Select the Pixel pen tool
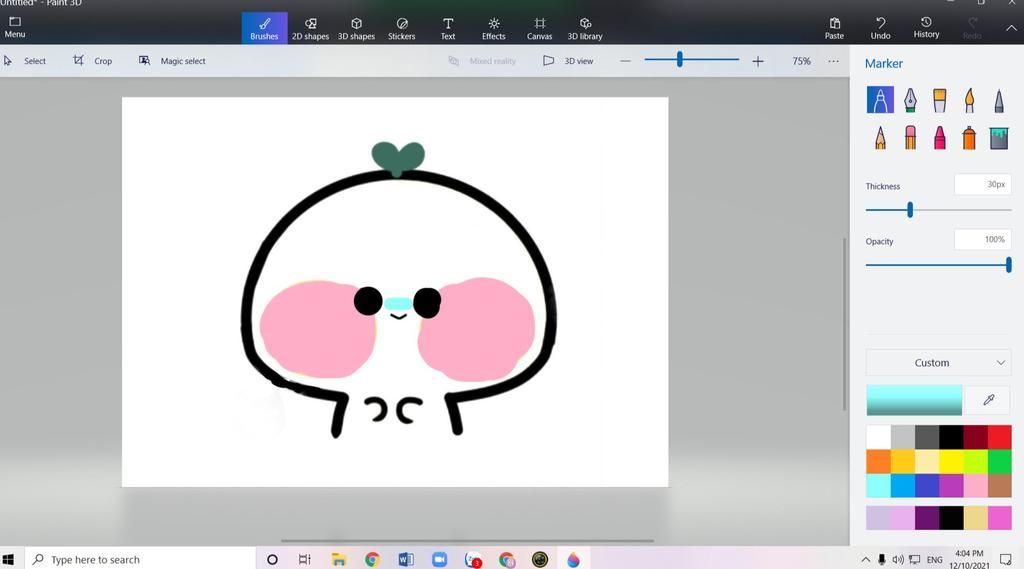This screenshot has height=569, width=1024. coord(999,100)
